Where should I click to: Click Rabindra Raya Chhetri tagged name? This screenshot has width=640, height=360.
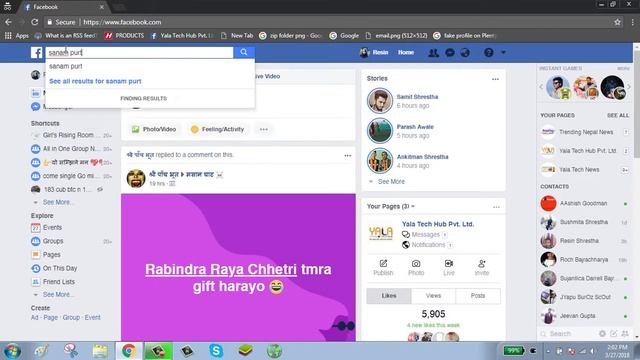click(221, 269)
